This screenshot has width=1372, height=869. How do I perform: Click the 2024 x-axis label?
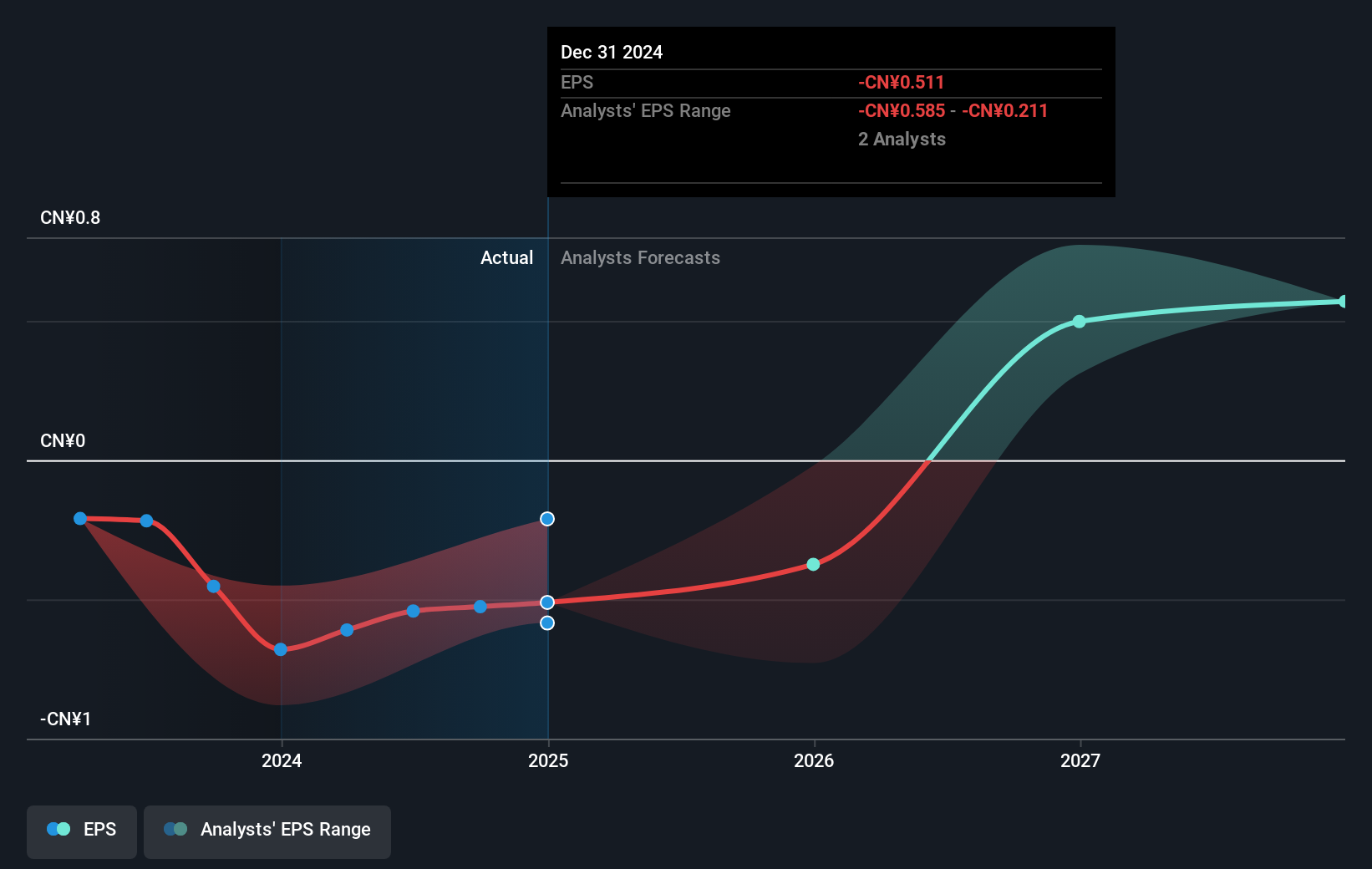pos(282,760)
